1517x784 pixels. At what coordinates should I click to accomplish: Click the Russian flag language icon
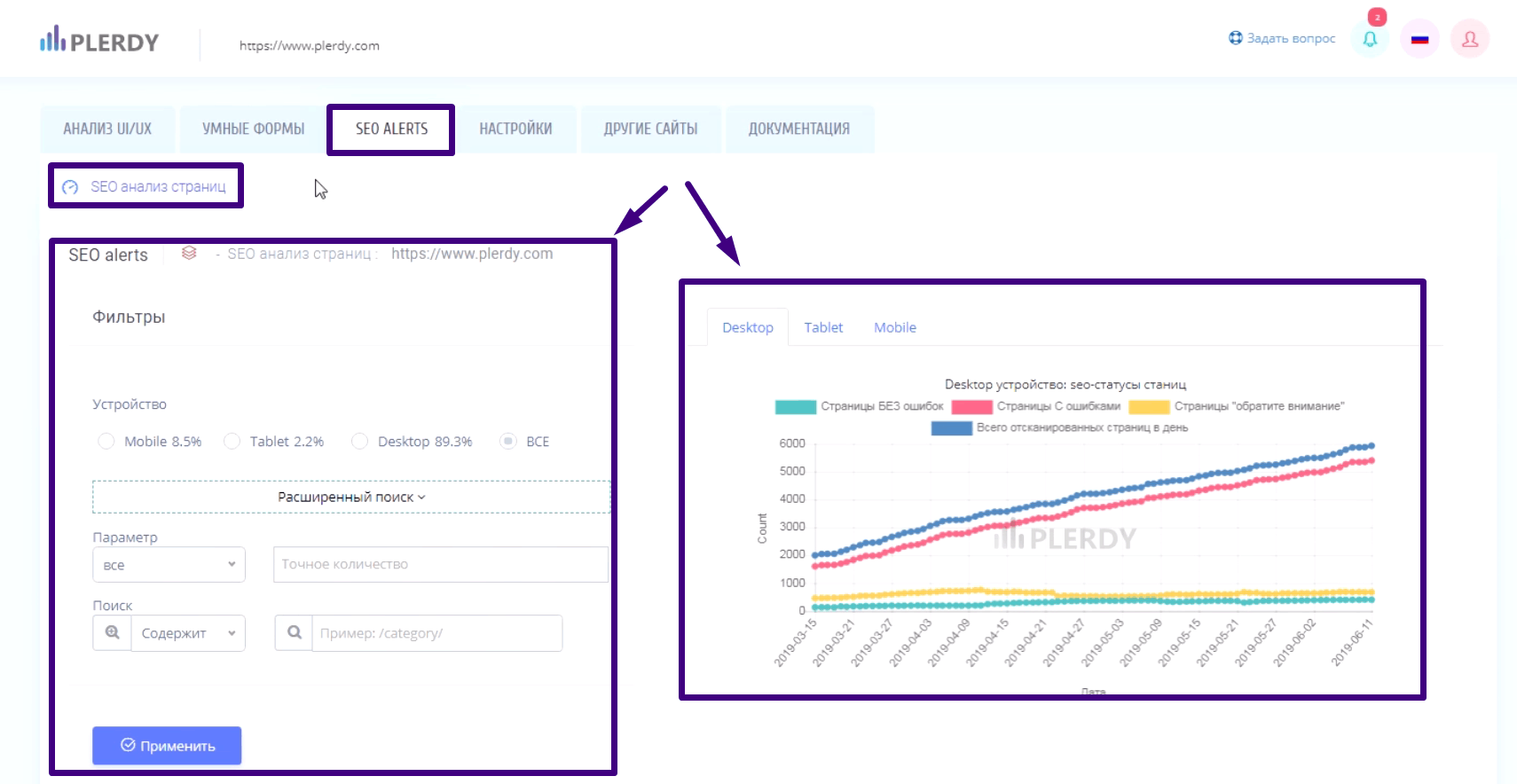coord(1419,39)
